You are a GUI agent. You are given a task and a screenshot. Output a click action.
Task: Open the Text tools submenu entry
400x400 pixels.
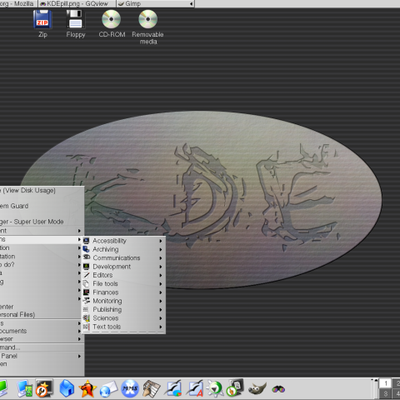[124, 327]
